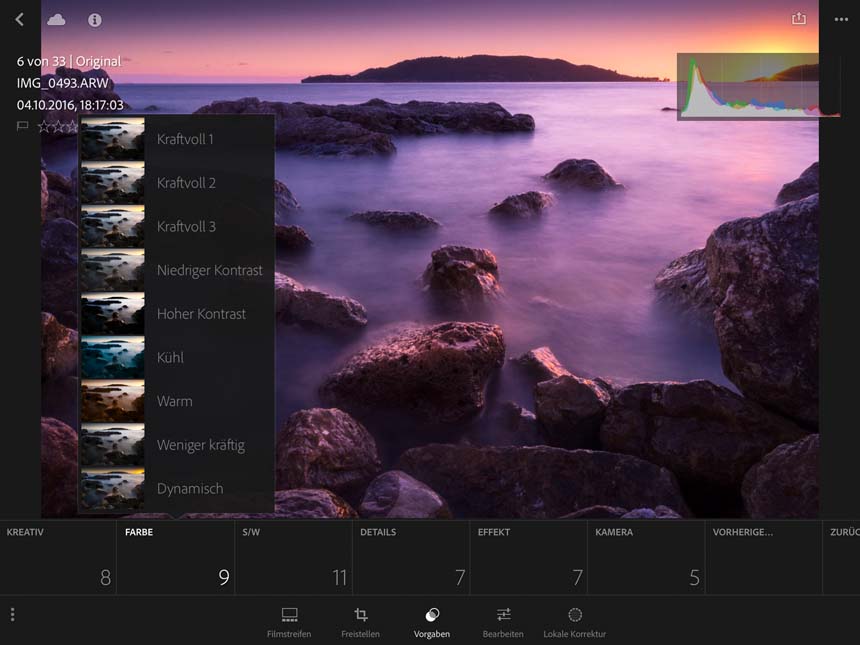Select the Freistellen crop tool
The width and height of the screenshot is (860, 645).
point(361,621)
